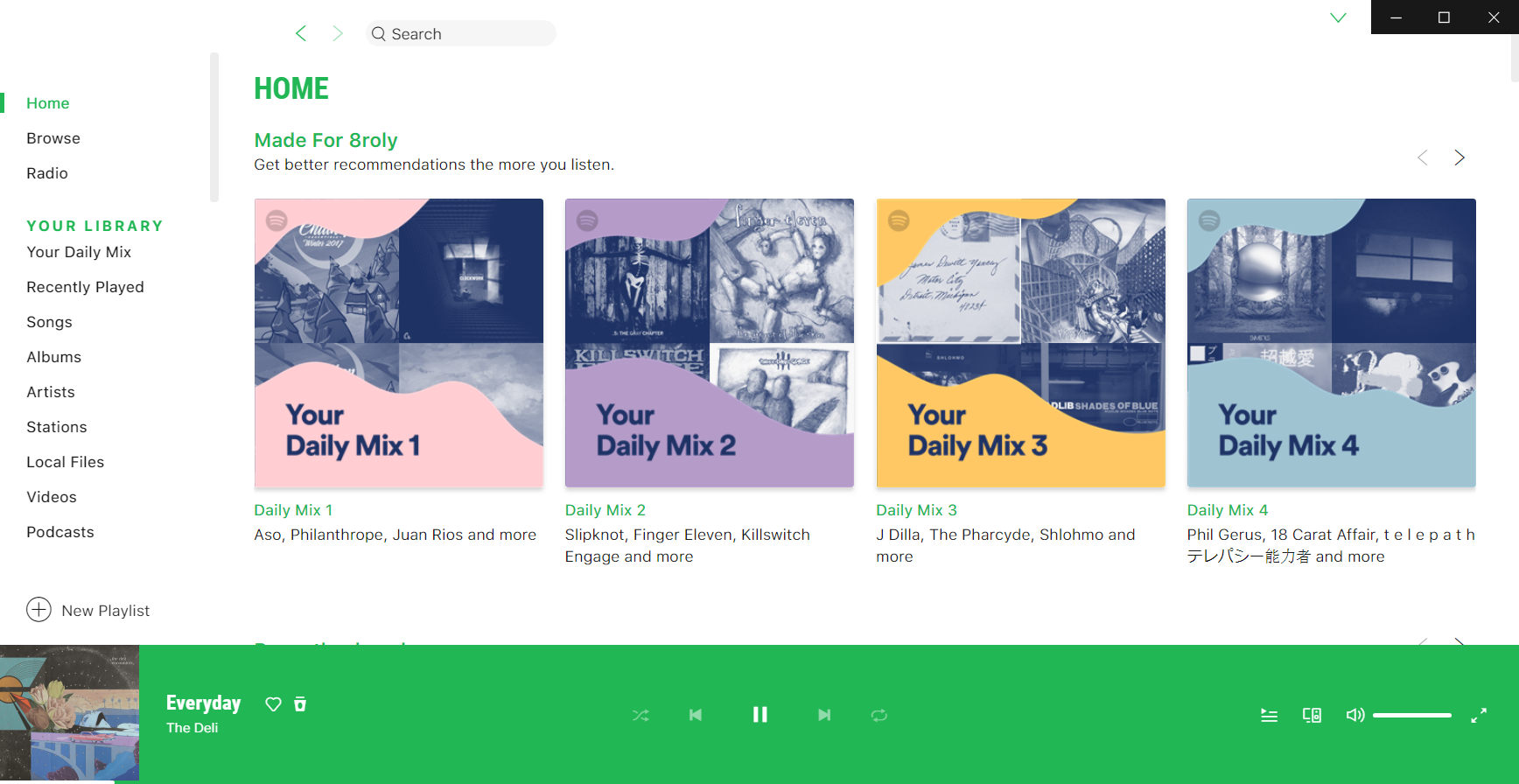Open Browse in the sidebar
Image resolution: width=1519 pixels, height=784 pixels.
point(53,138)
